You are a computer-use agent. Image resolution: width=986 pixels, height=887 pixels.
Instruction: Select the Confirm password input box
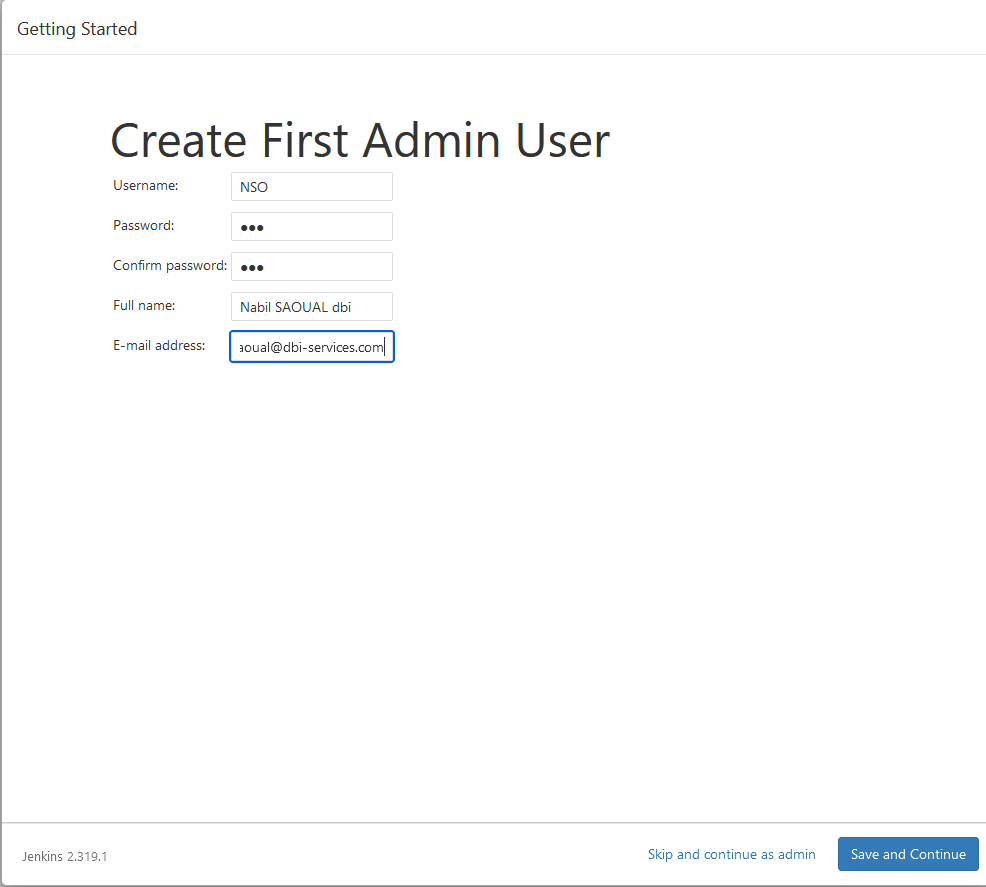312,267
